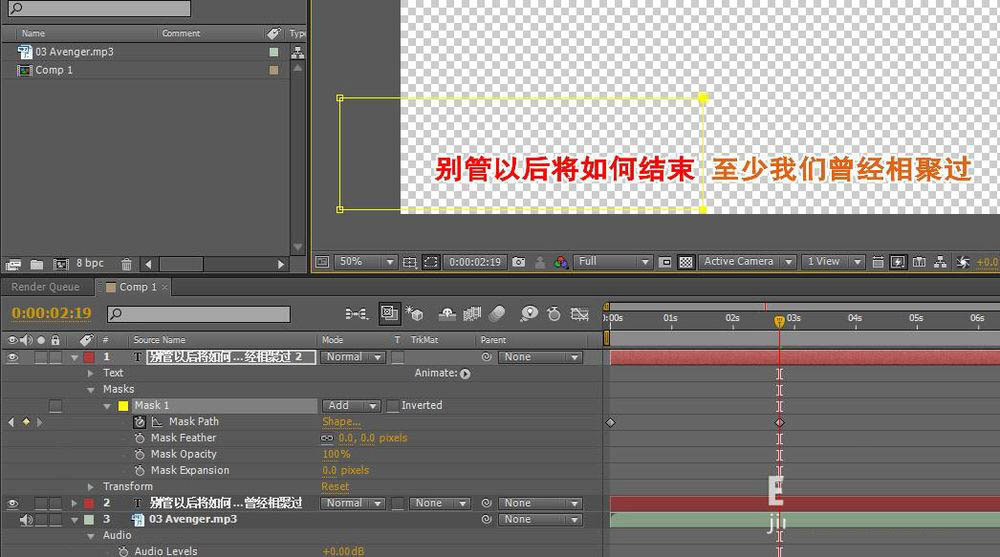This screenshot has width=1000, height=557.
Task: Open Active Camera view dropdown
Action: 747,262
